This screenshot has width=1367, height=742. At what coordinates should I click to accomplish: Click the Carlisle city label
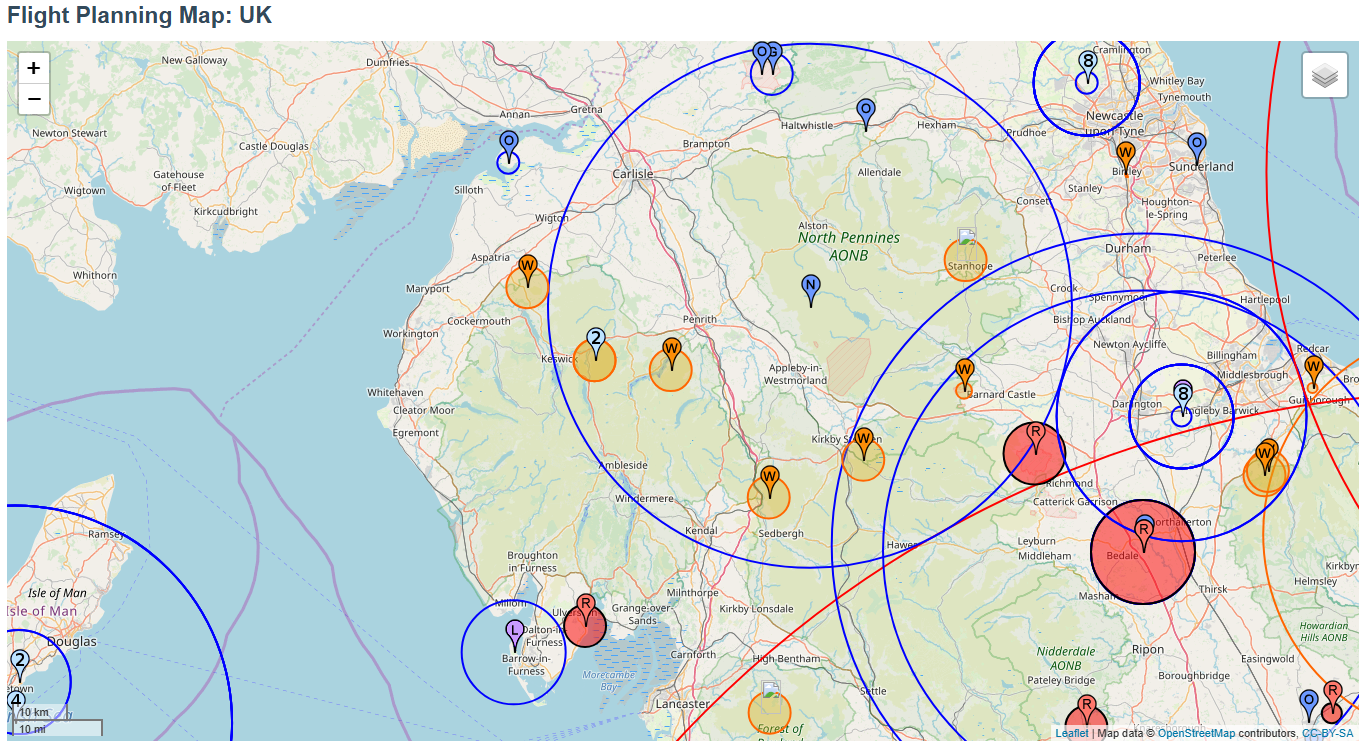633,174
